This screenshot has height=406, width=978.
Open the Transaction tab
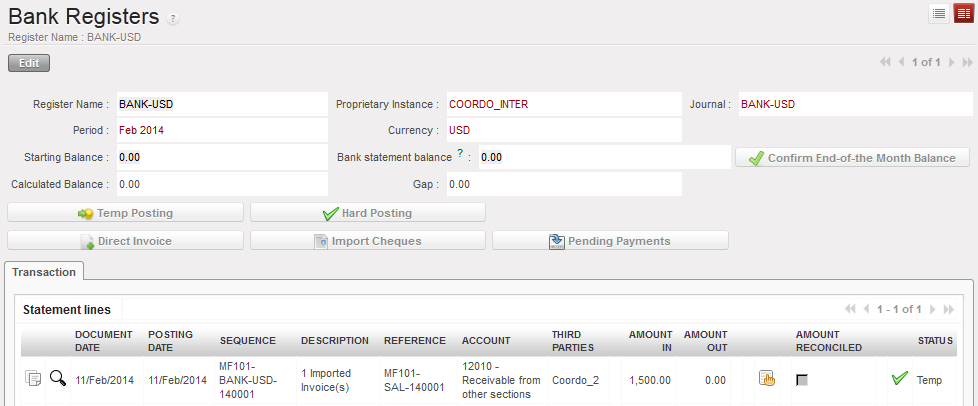44,271
